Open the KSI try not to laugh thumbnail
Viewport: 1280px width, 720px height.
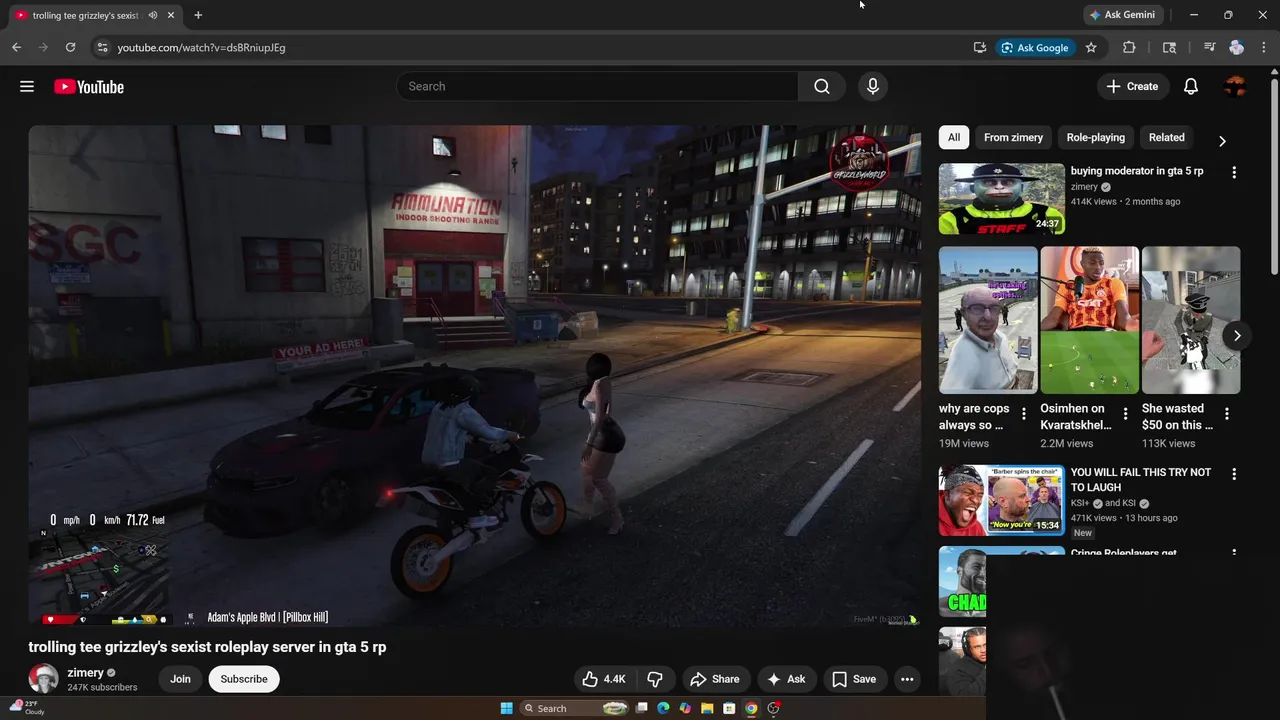point(1001,500)
